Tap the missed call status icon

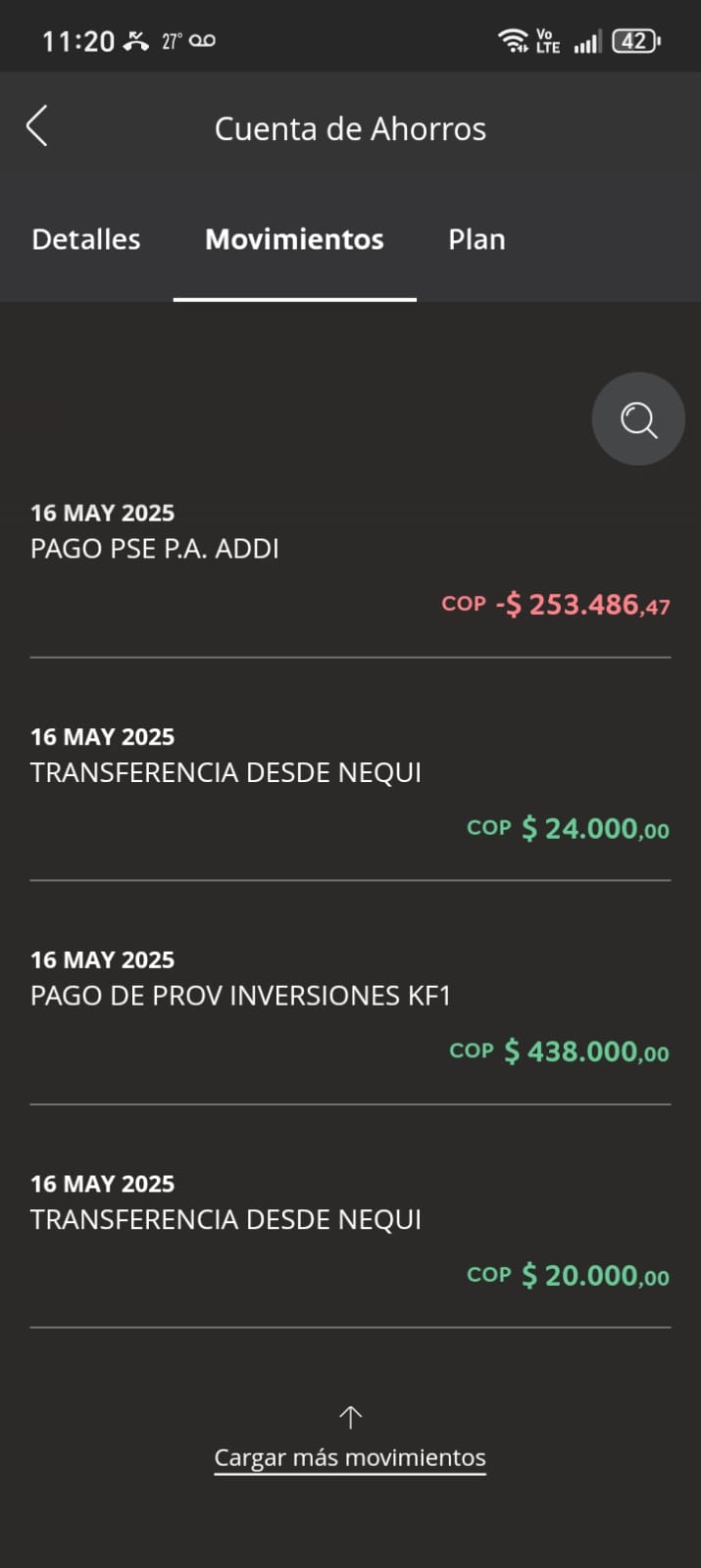click(x=135, y=41)
